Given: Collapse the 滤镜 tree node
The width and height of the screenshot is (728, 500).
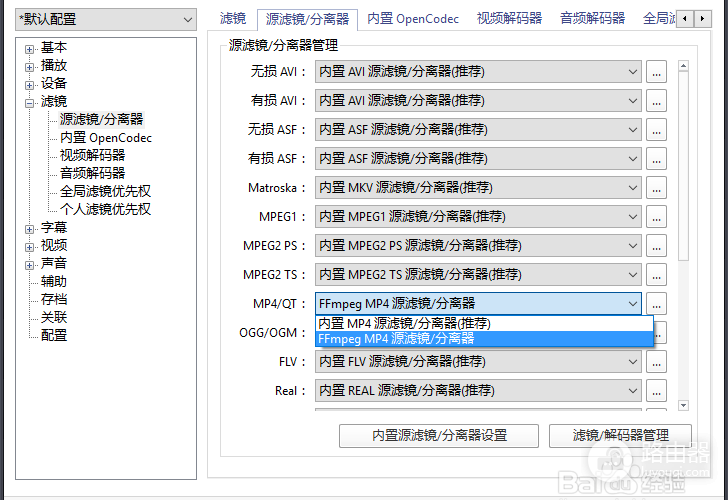Looking at the screenshot, I should (x=29, y=104).
